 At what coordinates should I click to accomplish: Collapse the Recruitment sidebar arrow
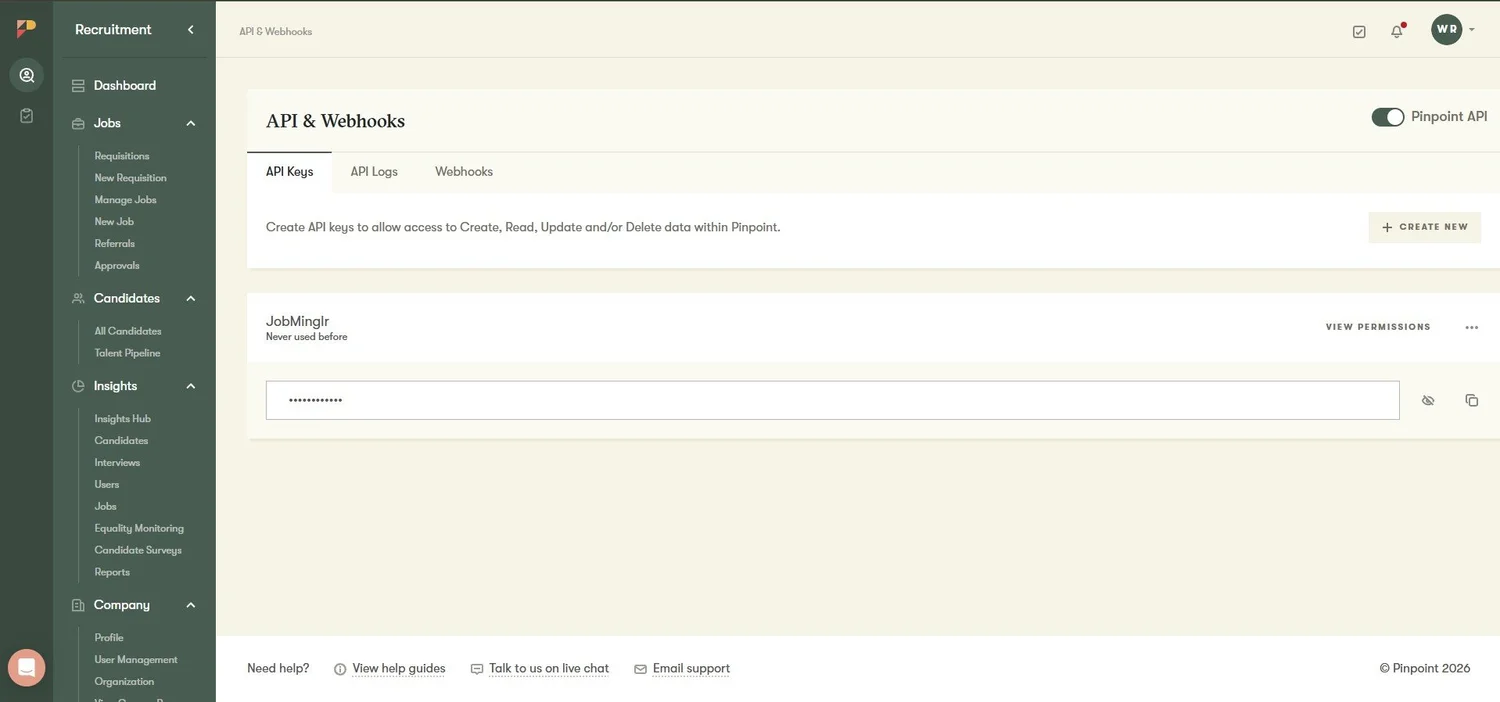click(190, 30)
